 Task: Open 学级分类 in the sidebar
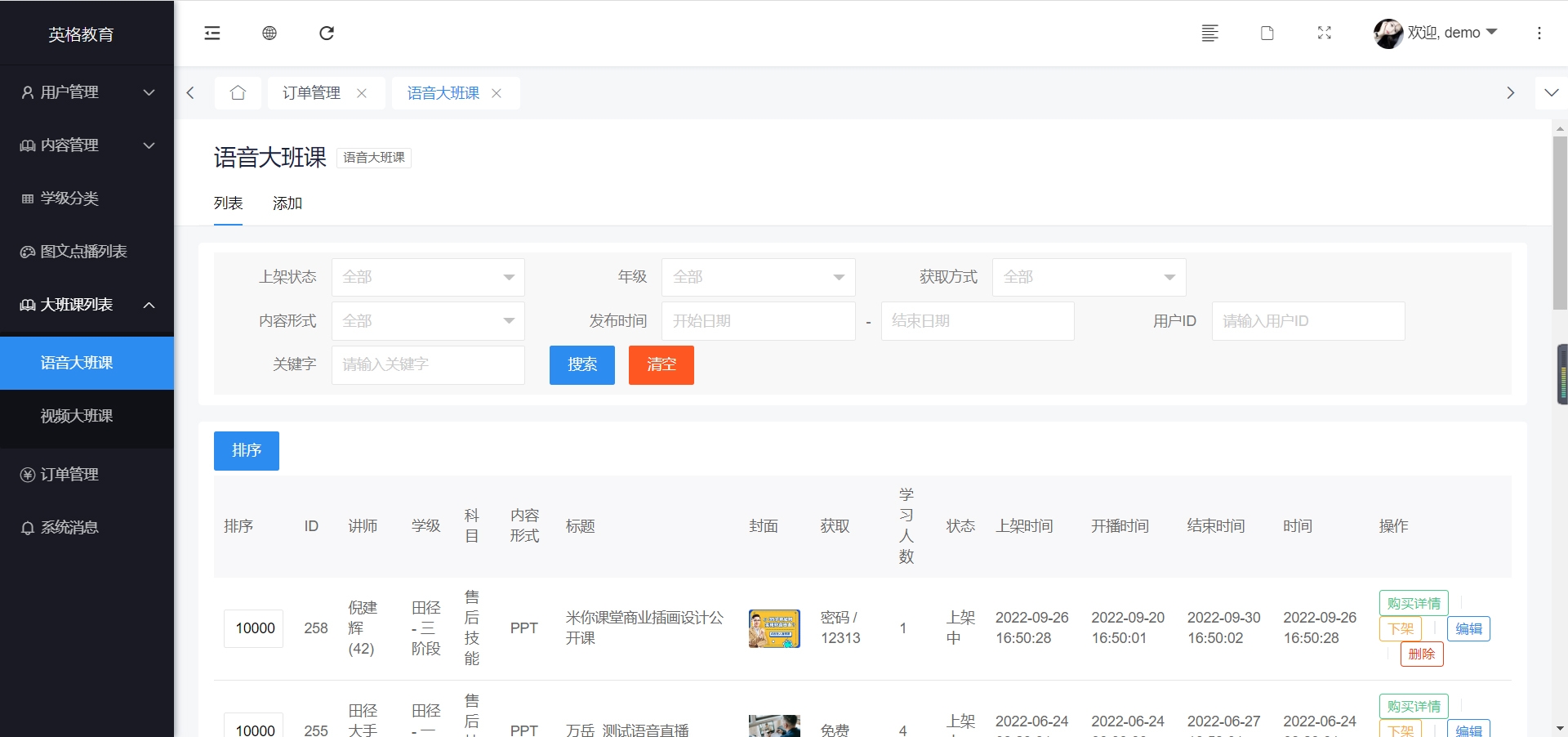(87, 199)
